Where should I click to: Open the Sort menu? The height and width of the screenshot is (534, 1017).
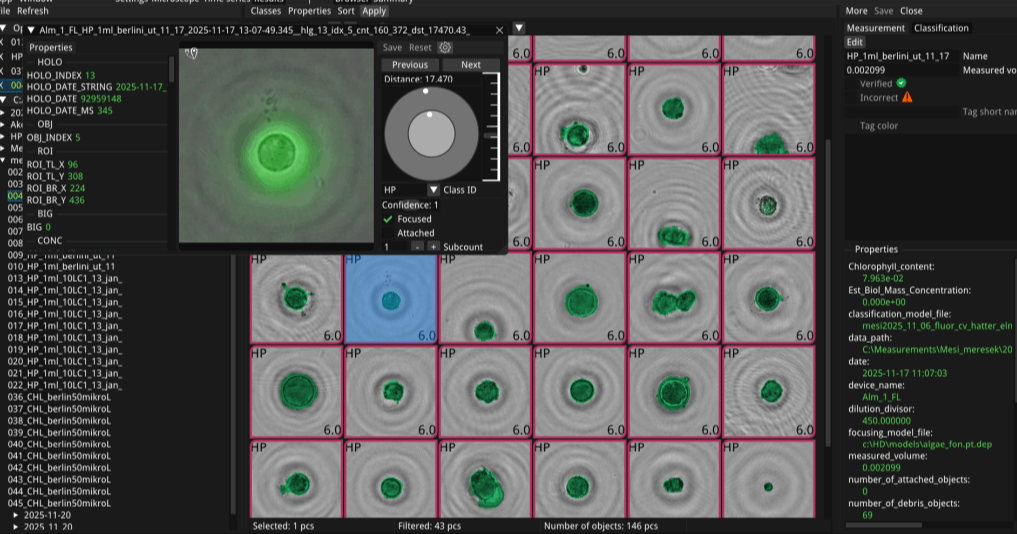[346, 11]
